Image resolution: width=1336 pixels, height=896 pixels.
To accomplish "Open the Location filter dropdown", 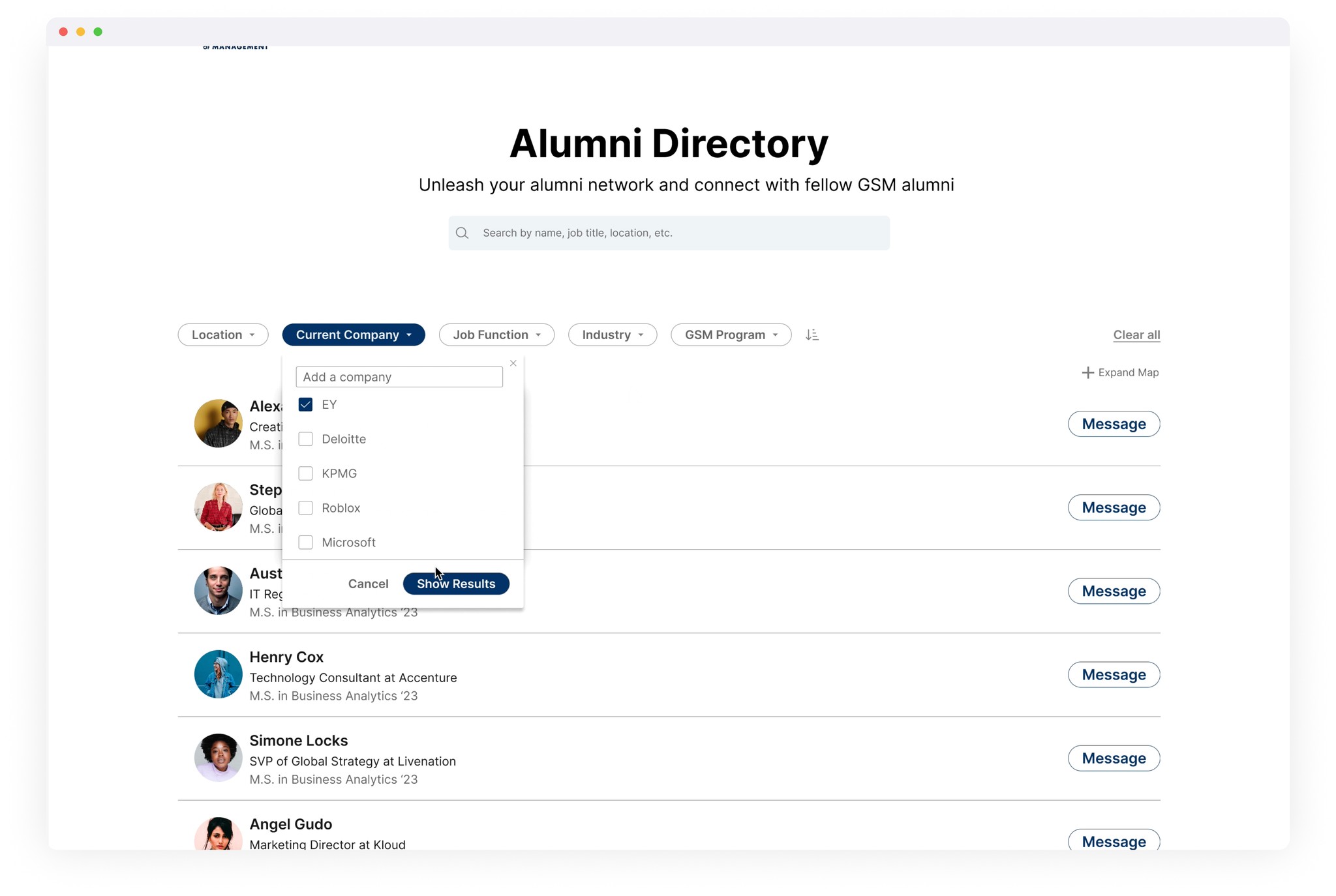I will (x=222, y=335).
